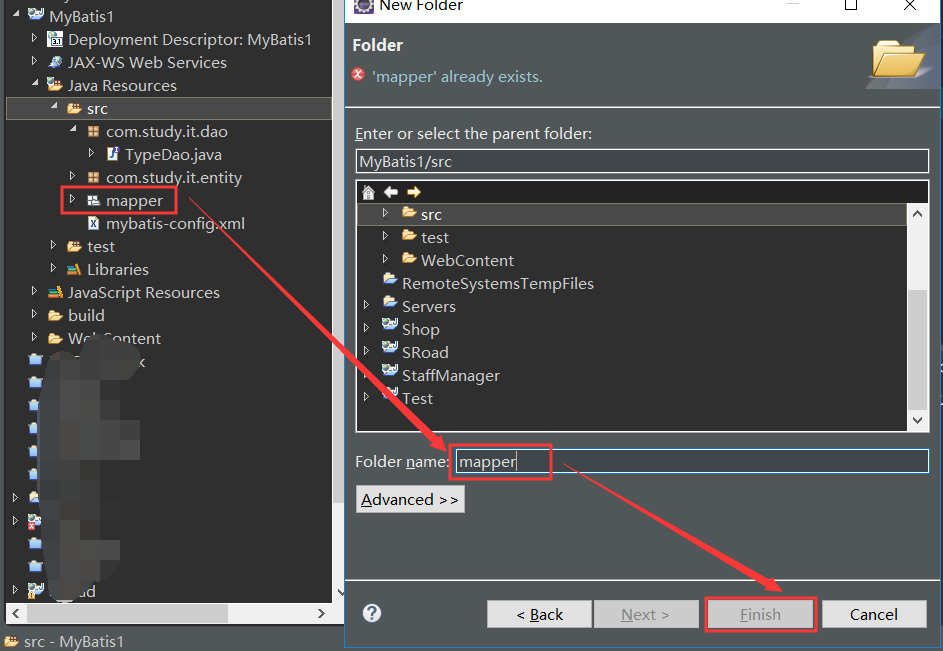Click the mybatis-config.xml file icon
The height and width of the screenshot is (651, 943).
tap(93, 223)
